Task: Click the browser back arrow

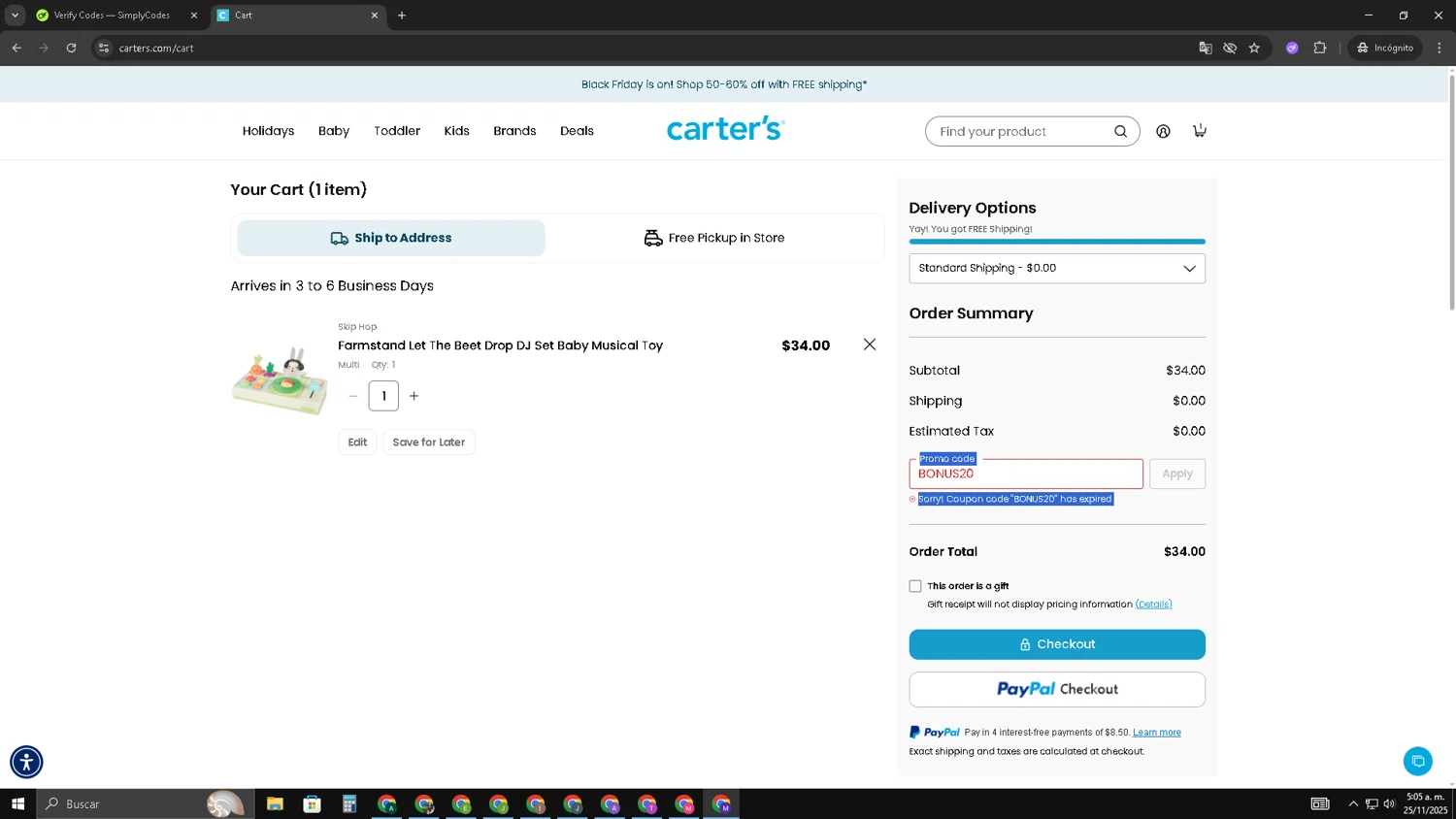Action: coord(17,48)
